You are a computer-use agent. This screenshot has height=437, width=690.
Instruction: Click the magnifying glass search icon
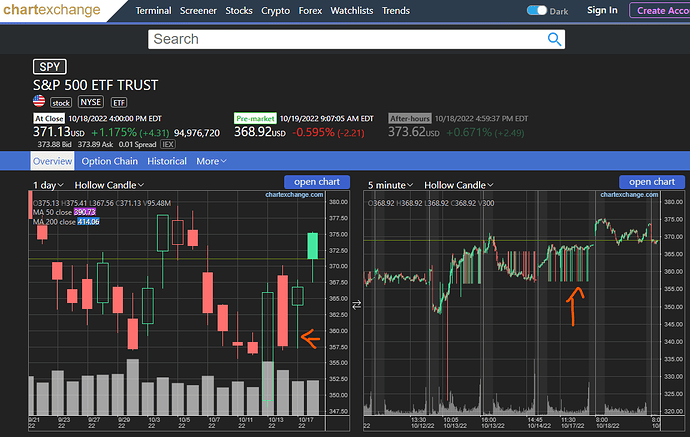tap(554, 39)
